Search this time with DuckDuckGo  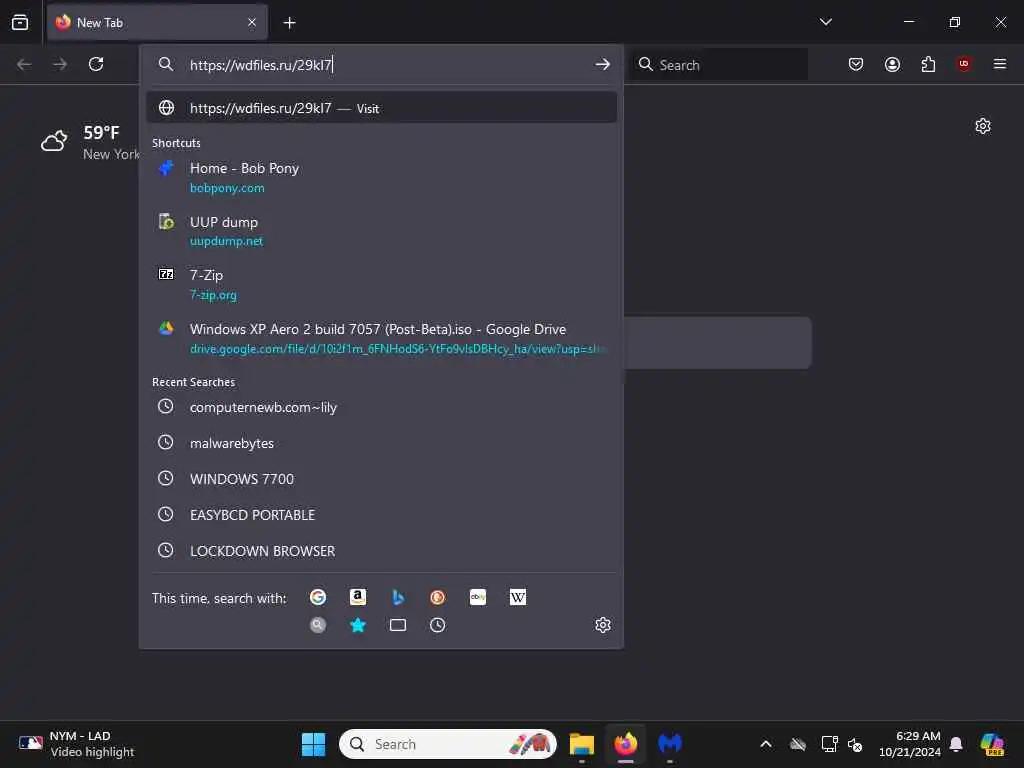coord(438,597)
